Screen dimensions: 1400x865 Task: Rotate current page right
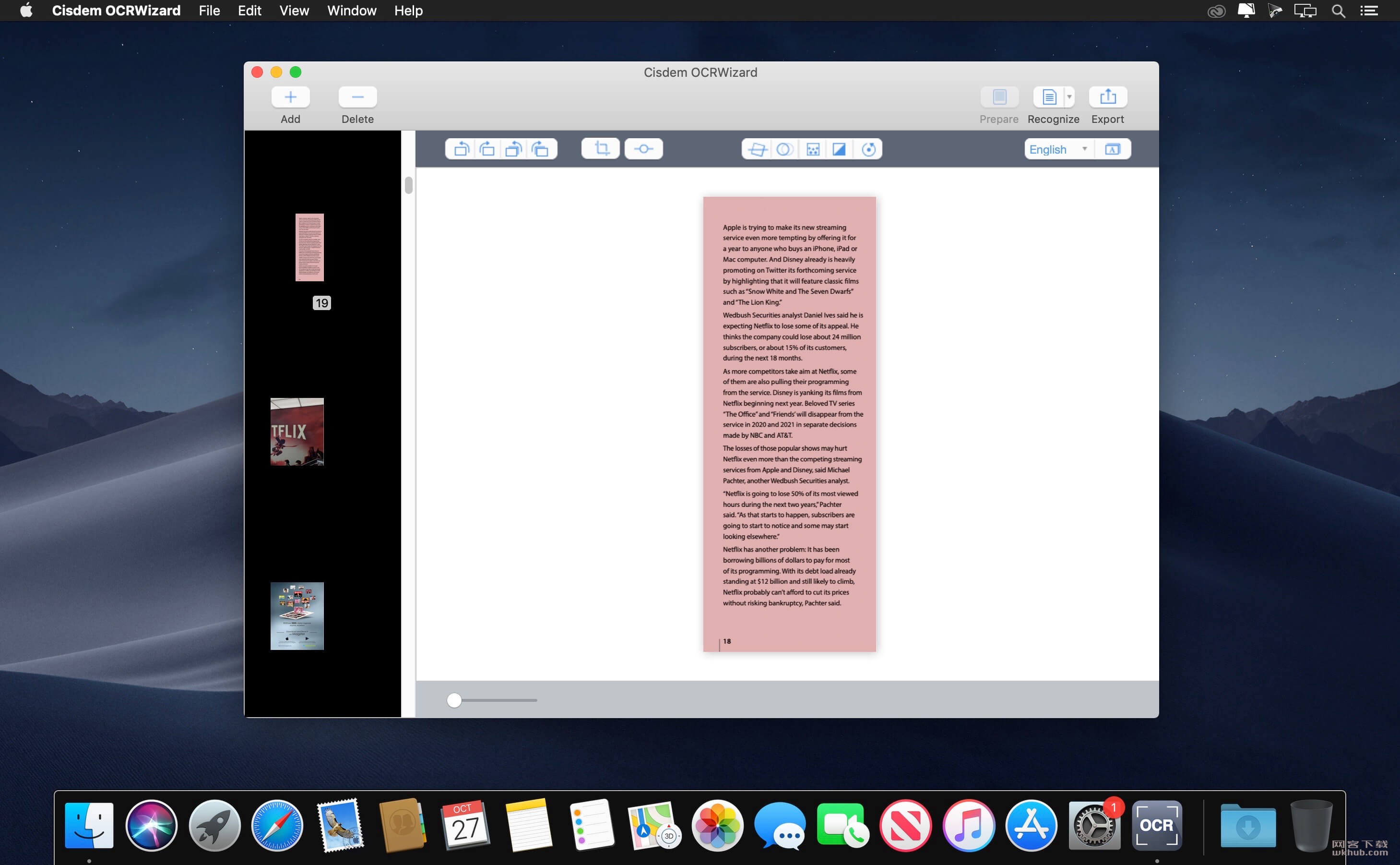[487, 149]
